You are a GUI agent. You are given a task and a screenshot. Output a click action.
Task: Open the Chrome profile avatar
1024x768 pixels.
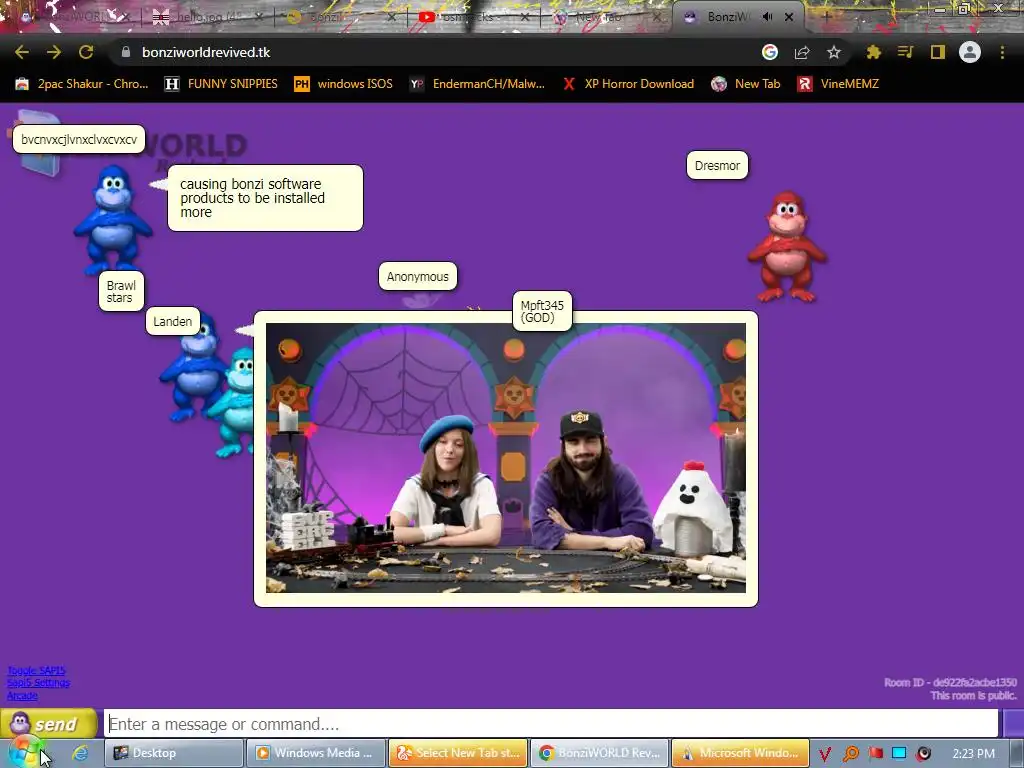(x=970, y=52)
